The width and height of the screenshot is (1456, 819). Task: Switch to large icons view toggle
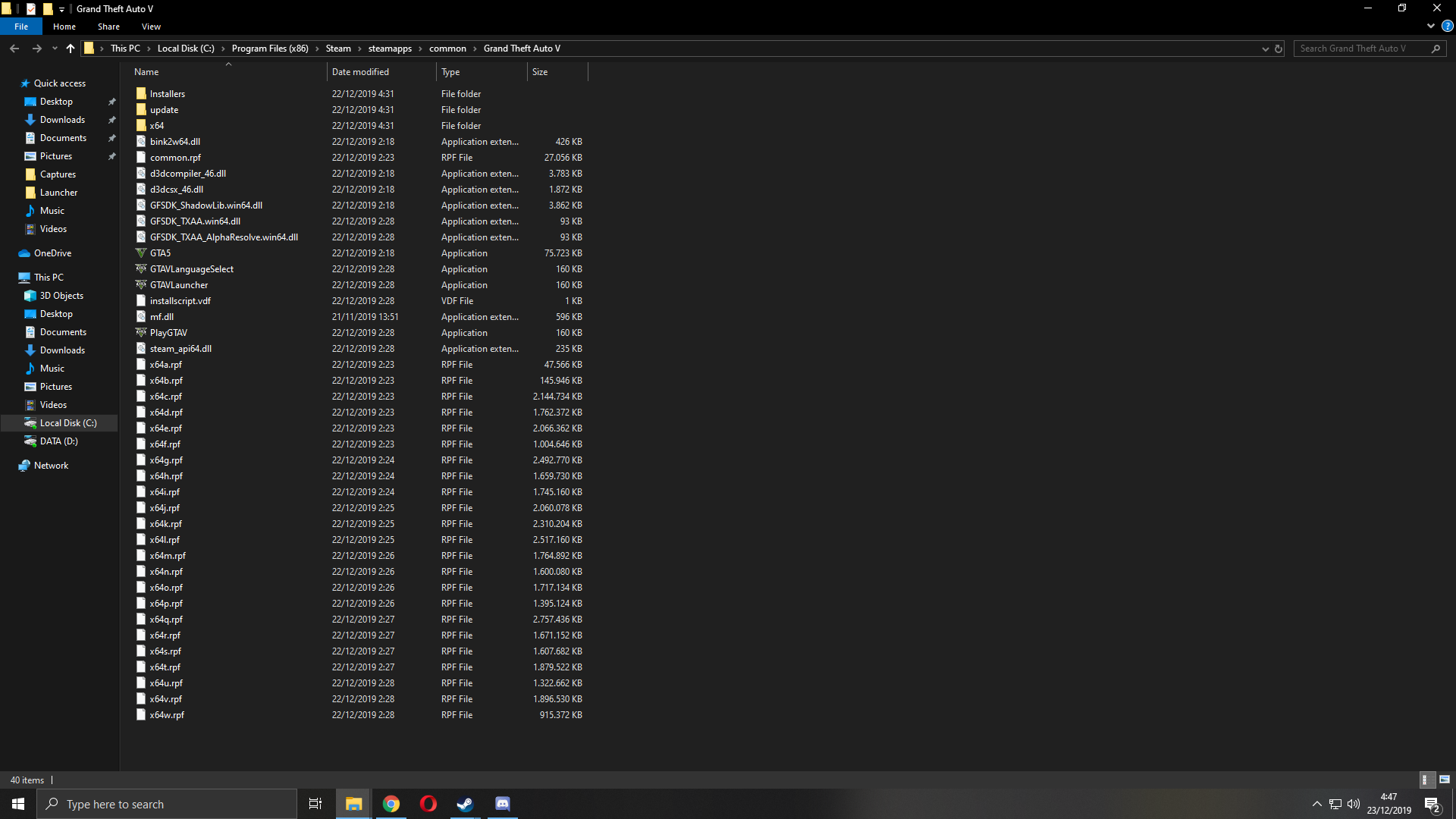click(1445, 780)
